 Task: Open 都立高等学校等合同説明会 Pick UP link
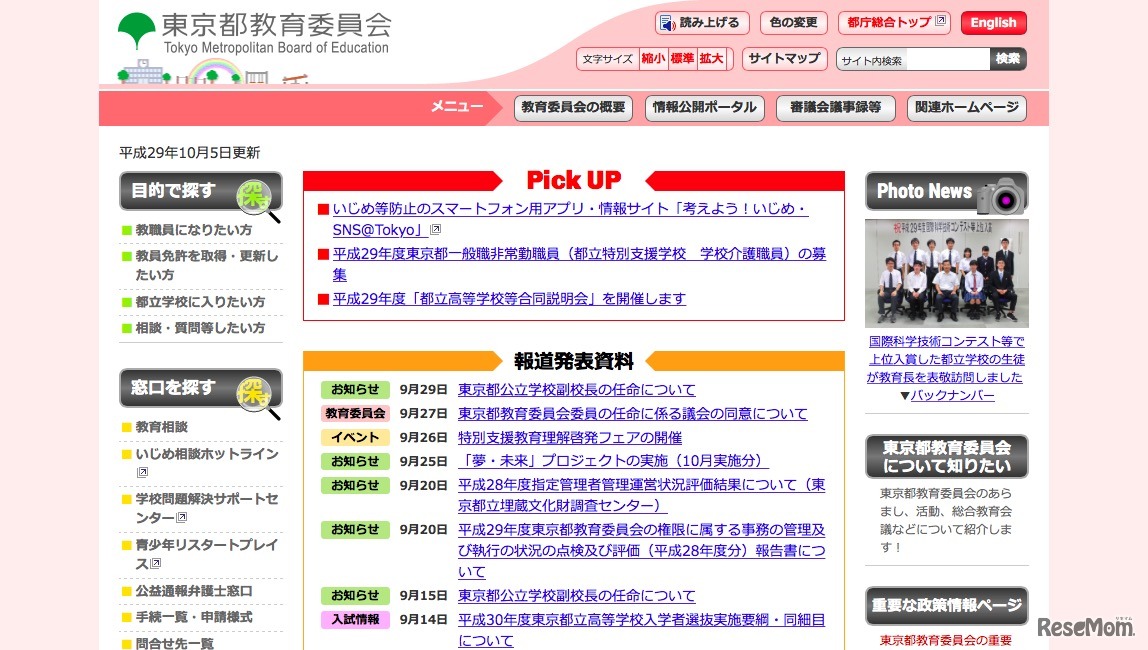[x=509, y=299]
